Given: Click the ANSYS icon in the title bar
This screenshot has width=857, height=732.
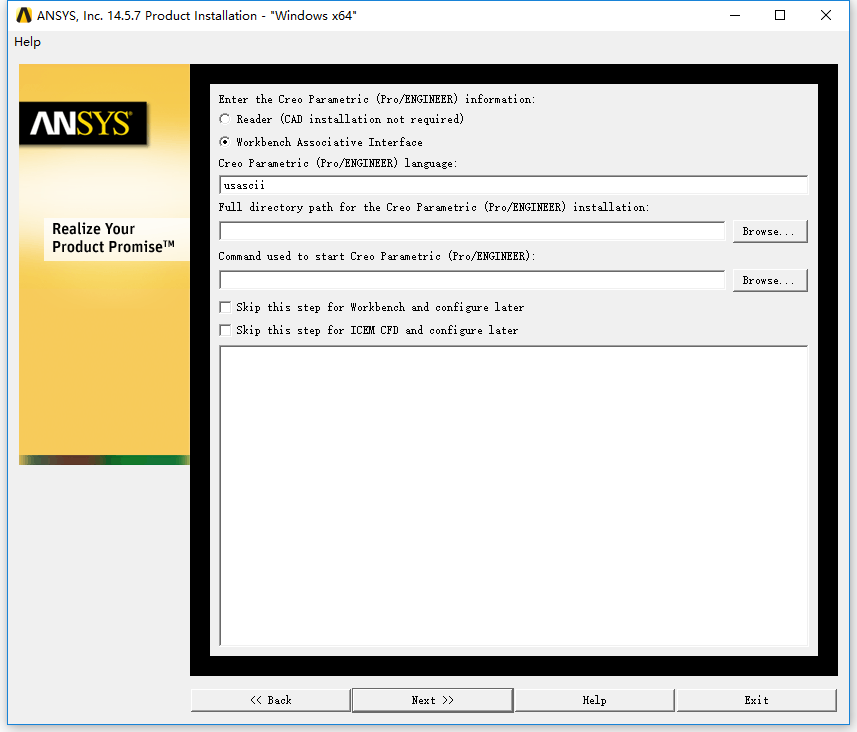Looking at the screenshot, I should click(x=24, y=15).
